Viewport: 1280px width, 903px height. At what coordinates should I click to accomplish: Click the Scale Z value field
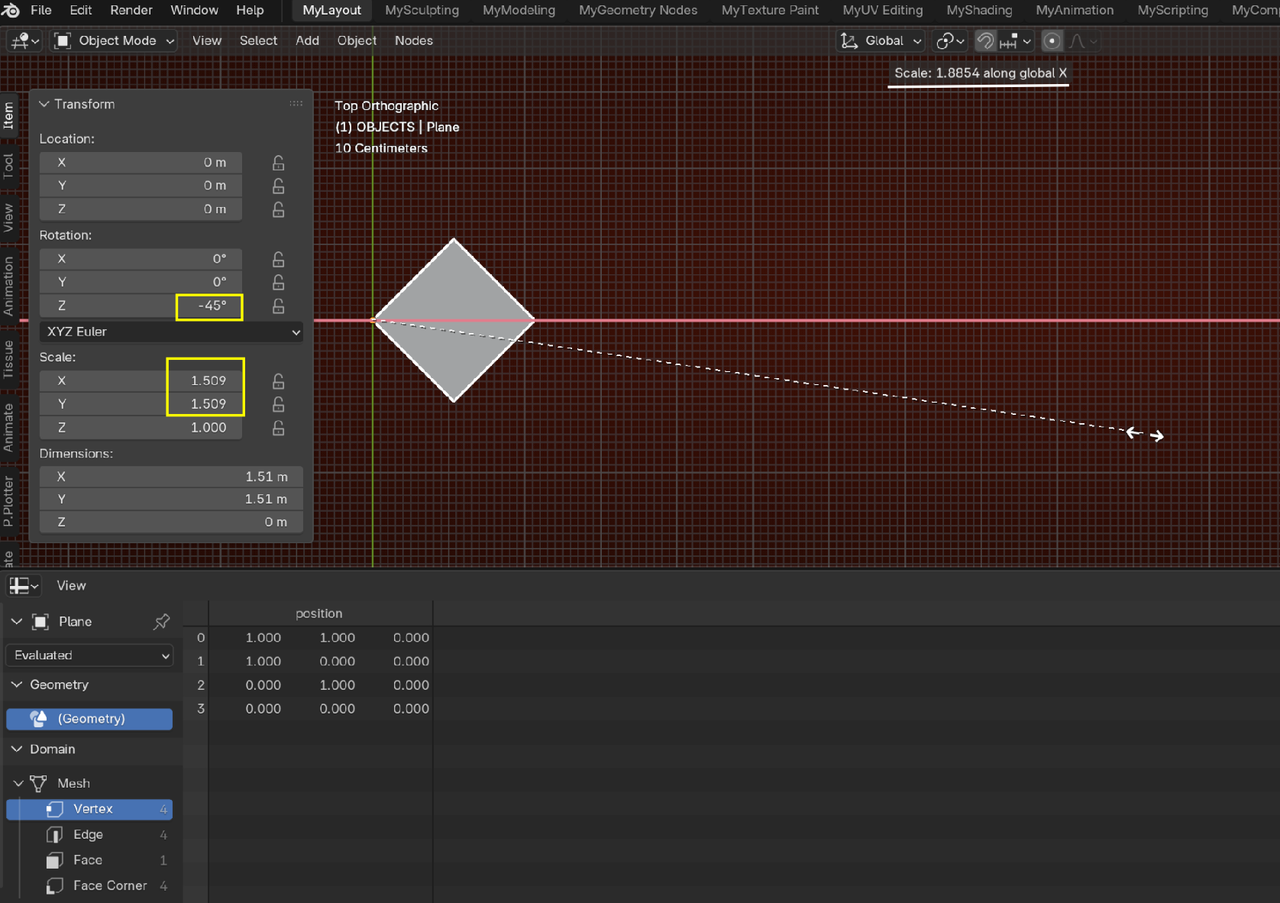141,428
